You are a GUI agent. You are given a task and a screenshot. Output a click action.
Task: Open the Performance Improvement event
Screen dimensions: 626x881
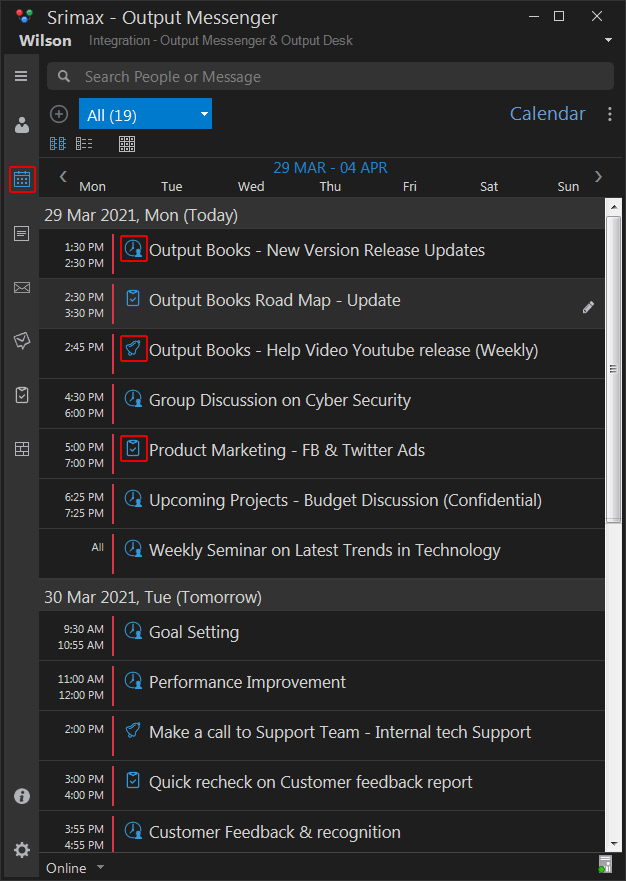[322, 686]
